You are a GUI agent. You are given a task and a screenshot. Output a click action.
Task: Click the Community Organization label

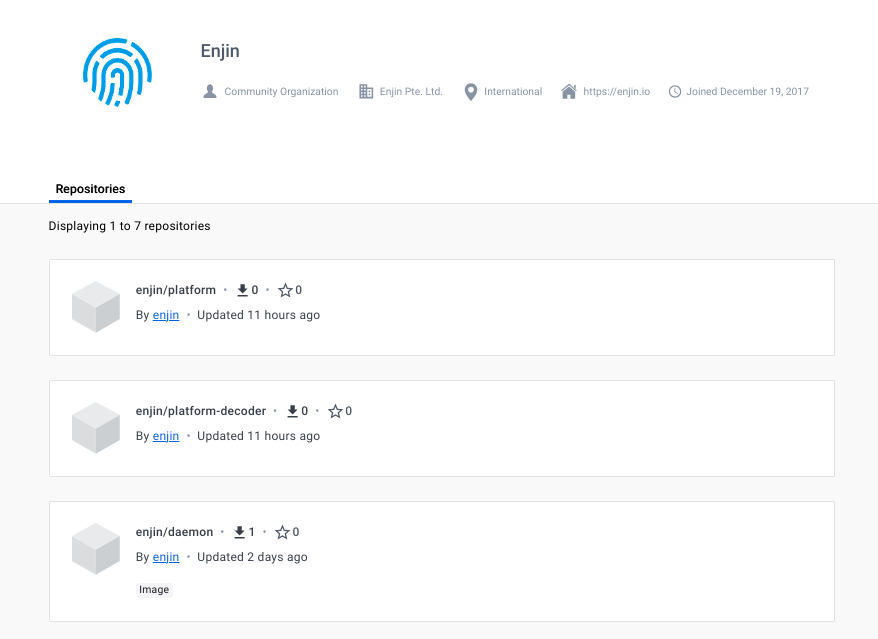click(281, 91)
